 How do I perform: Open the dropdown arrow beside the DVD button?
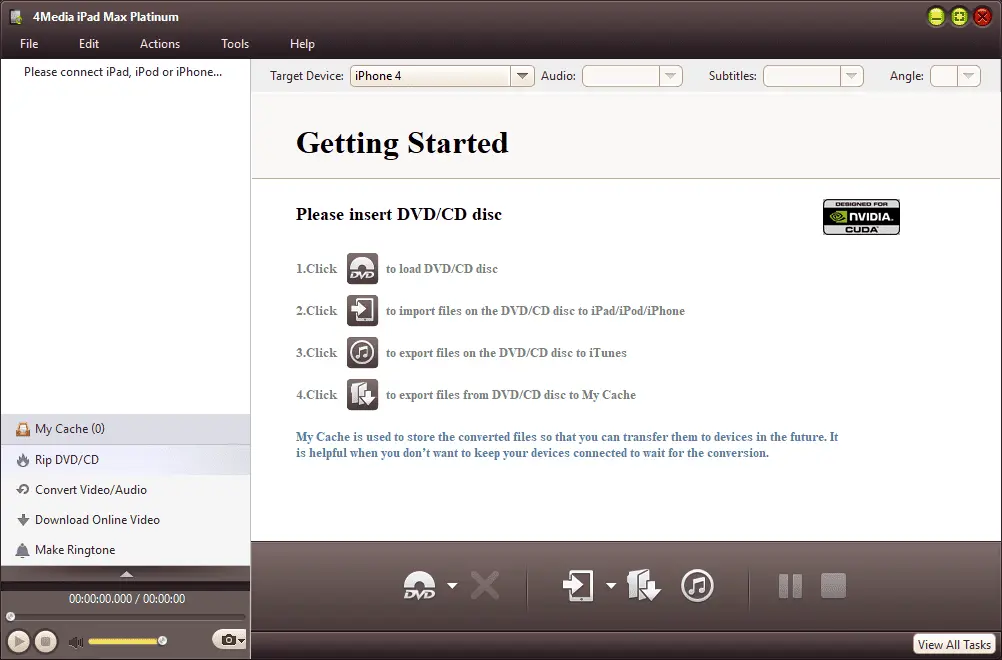(452, 585)
